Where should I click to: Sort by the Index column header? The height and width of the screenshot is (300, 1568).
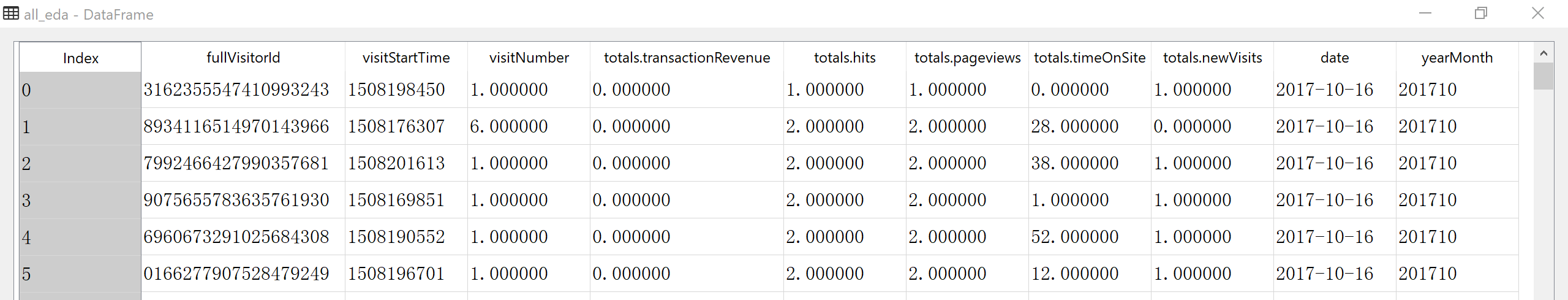point(80,58)
